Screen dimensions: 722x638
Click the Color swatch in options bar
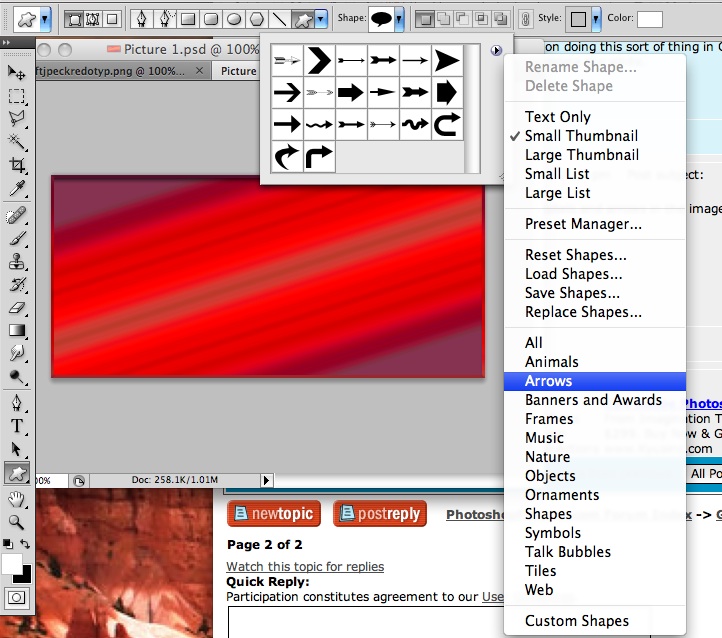coord(650,19)
